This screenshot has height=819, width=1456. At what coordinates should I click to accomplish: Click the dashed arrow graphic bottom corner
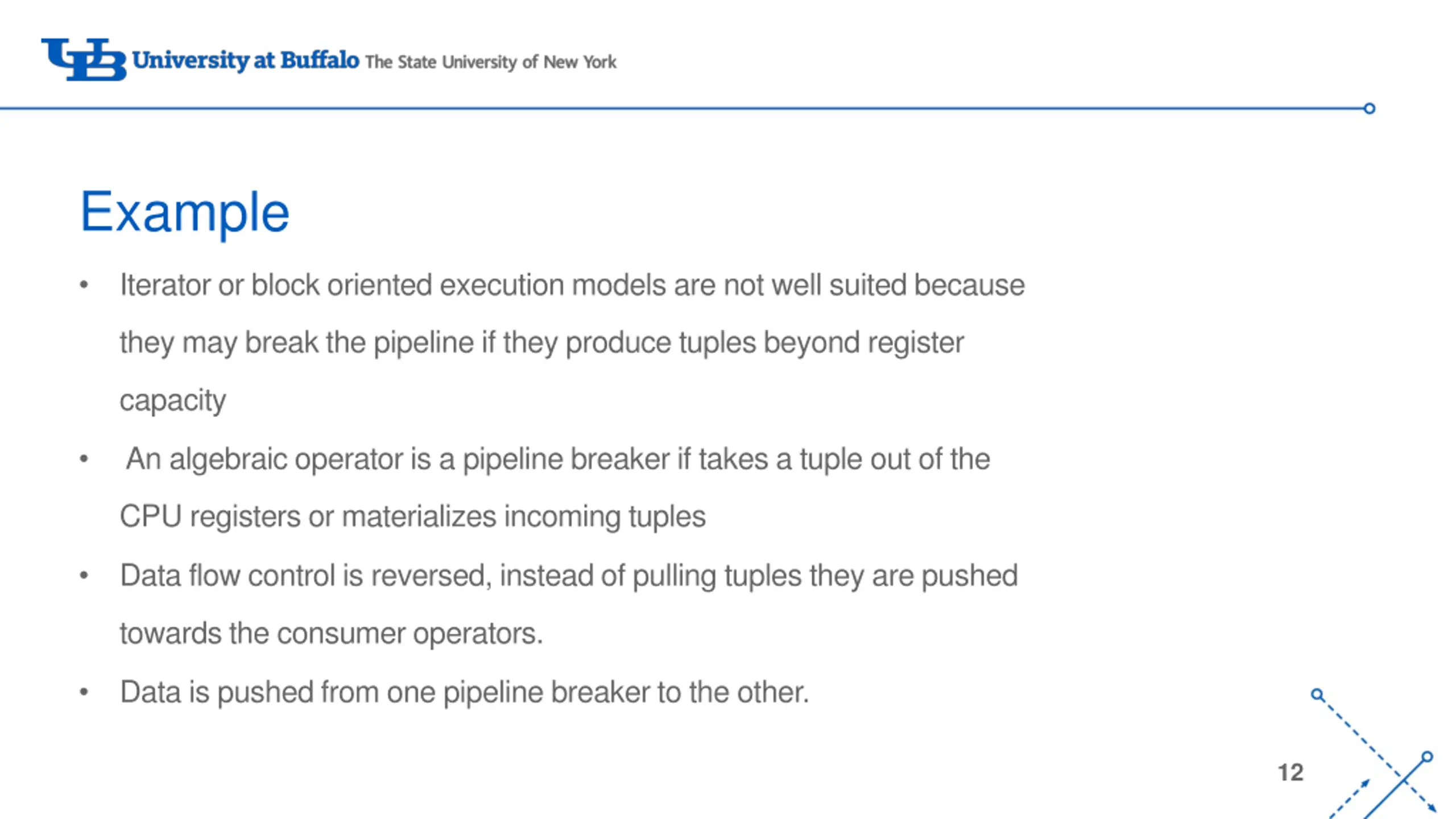click(x=1379, y=756)
